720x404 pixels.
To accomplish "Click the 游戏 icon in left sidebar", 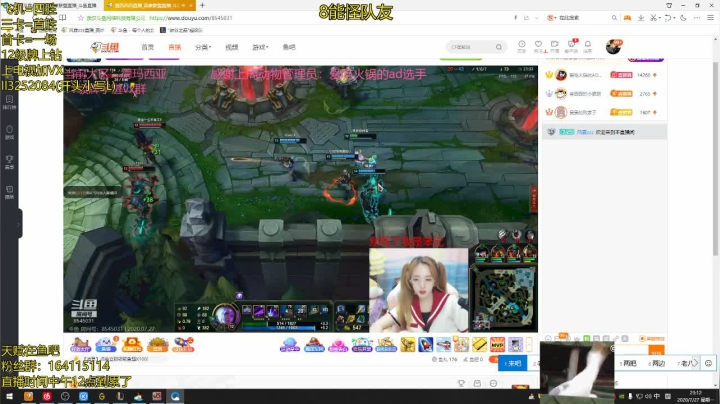I will tap(9, 132).
